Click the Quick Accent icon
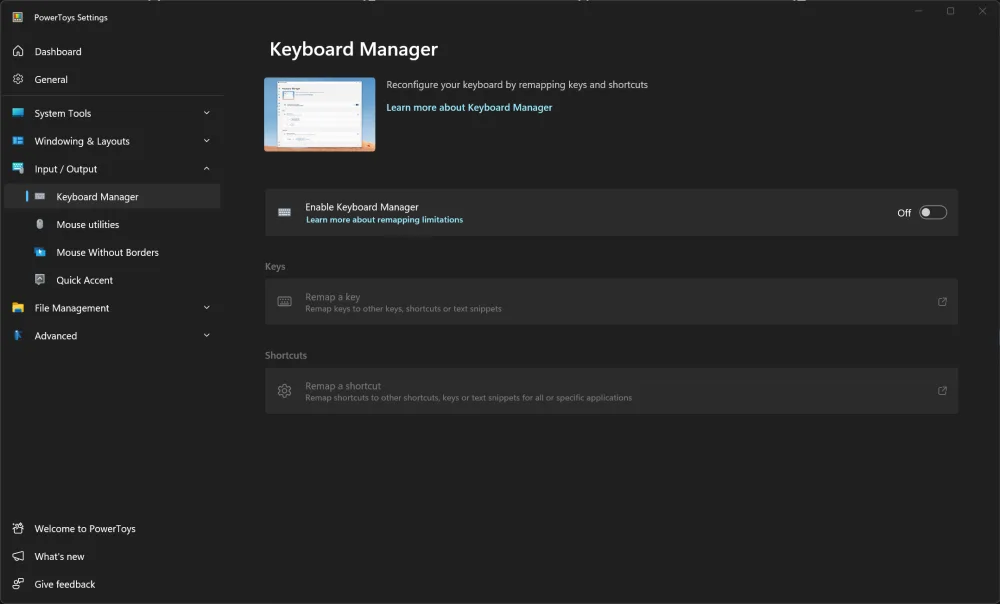The width and height of the screenshot is (1000, 604). pos(40,279)
